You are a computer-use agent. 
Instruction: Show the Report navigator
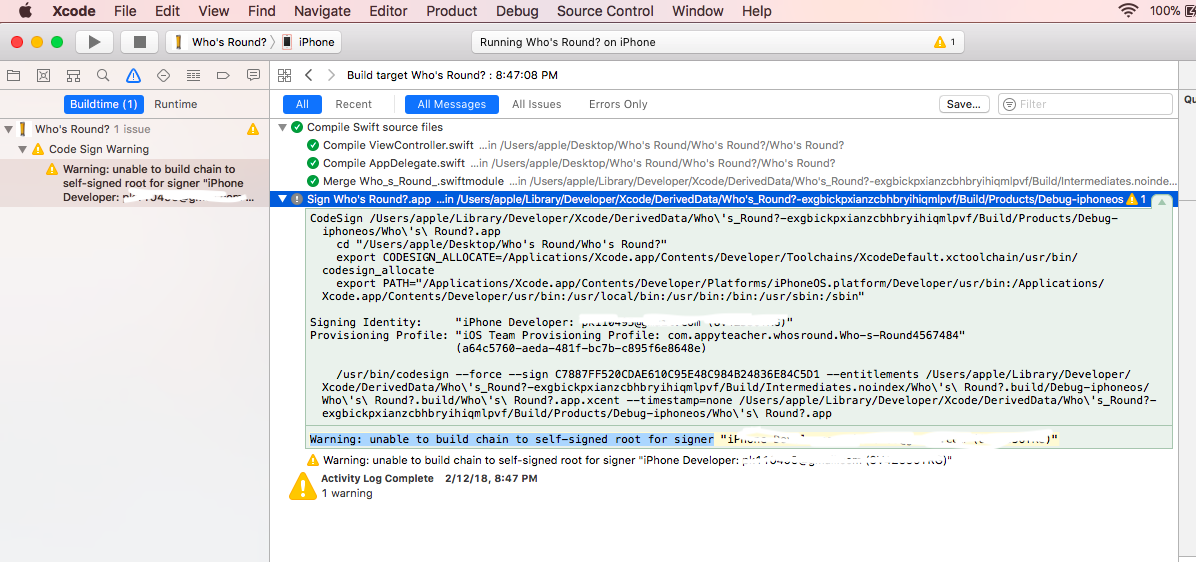pyautogui.click(x=253, y=75)
